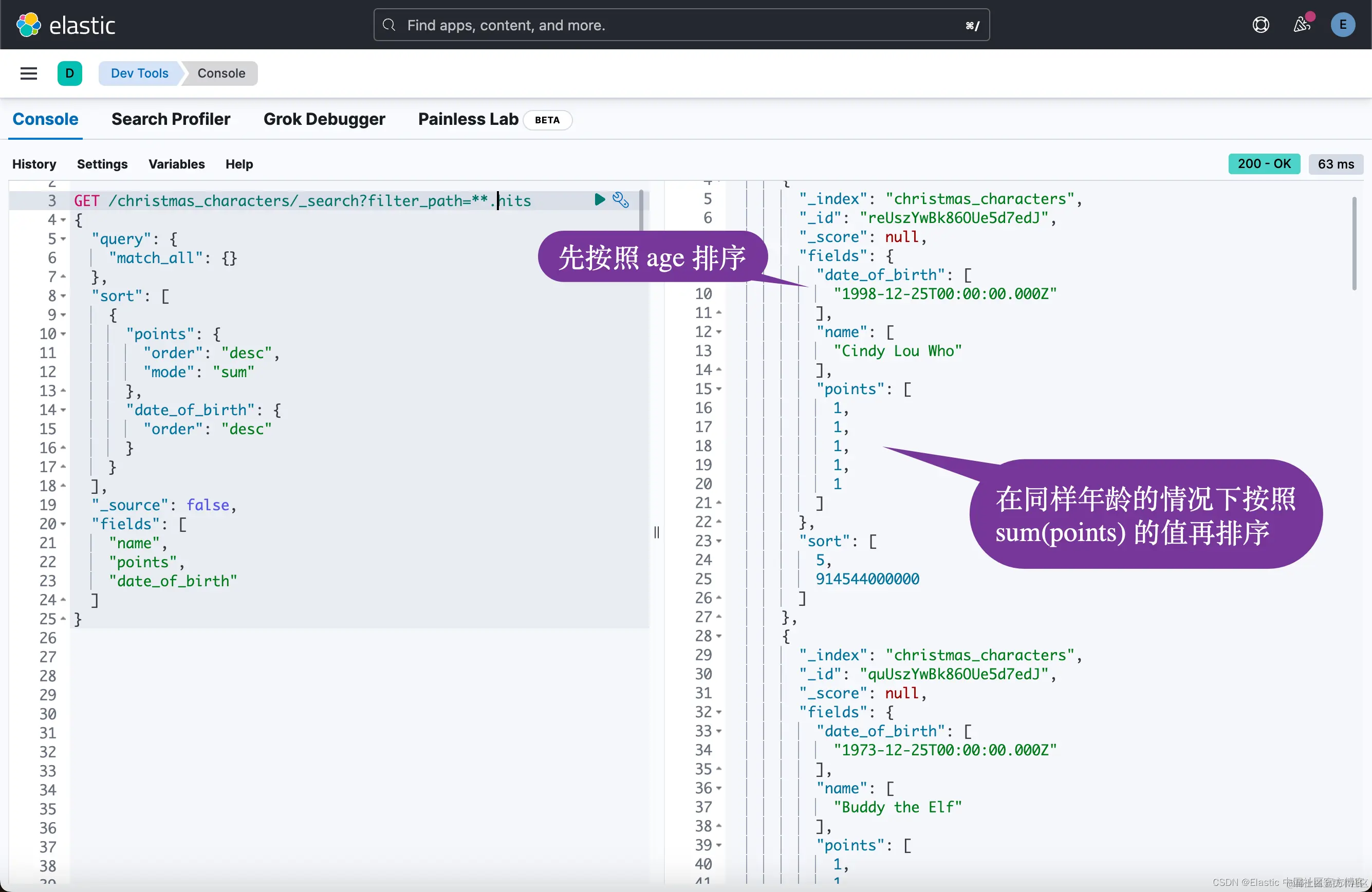This screenshot has width=1372, height=892.
Task: Collapse the sort array at line 8
Action: pyautogui.click(x=63, y=296)
